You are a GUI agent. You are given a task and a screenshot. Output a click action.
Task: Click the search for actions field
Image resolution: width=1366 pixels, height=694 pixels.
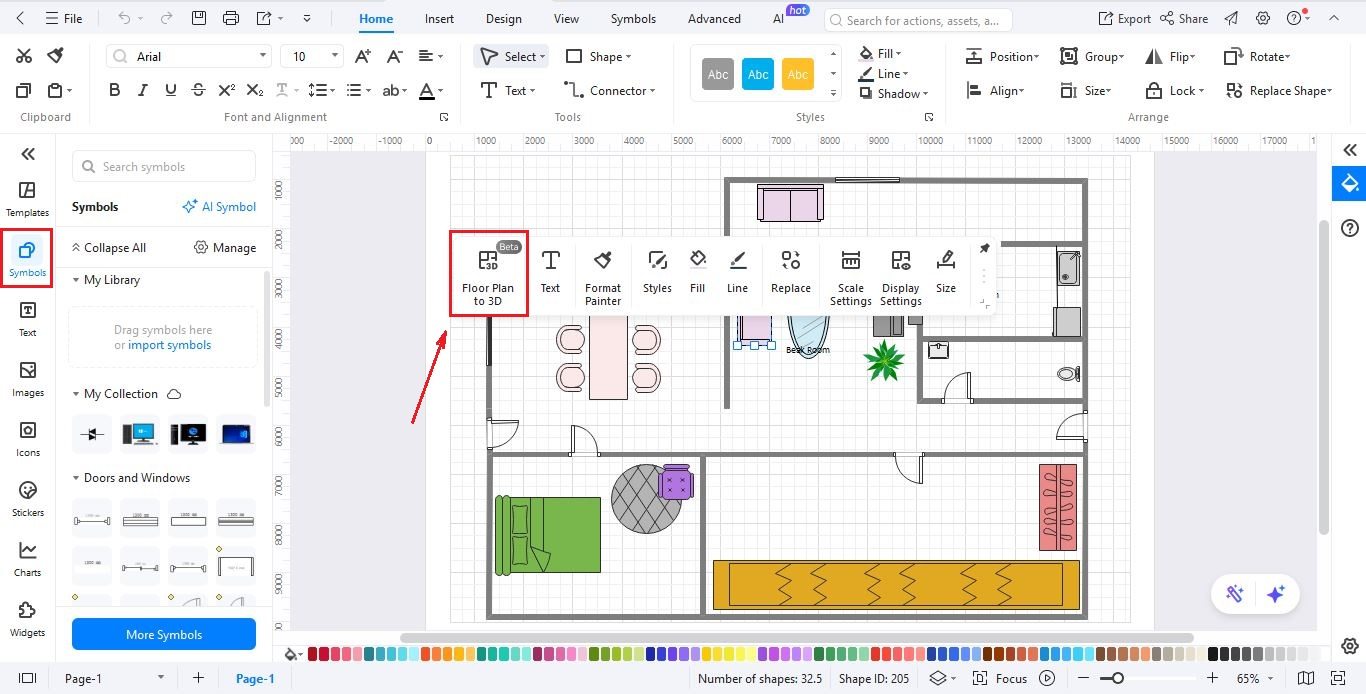pyautogui.click(x=920, y=20)
